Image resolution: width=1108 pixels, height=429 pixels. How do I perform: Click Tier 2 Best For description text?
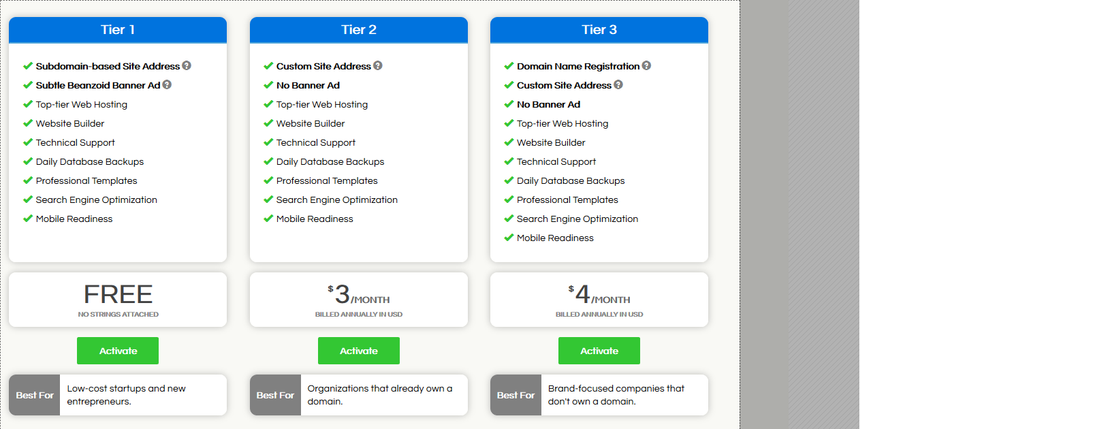(380, 395)
